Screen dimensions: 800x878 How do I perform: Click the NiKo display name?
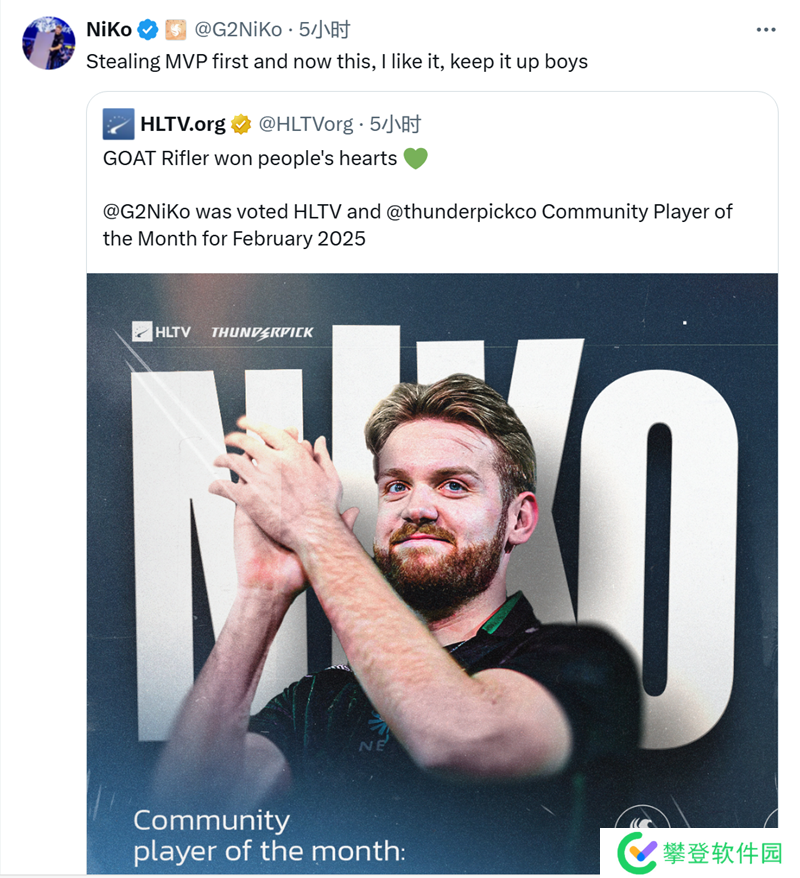tap(109, 30)
